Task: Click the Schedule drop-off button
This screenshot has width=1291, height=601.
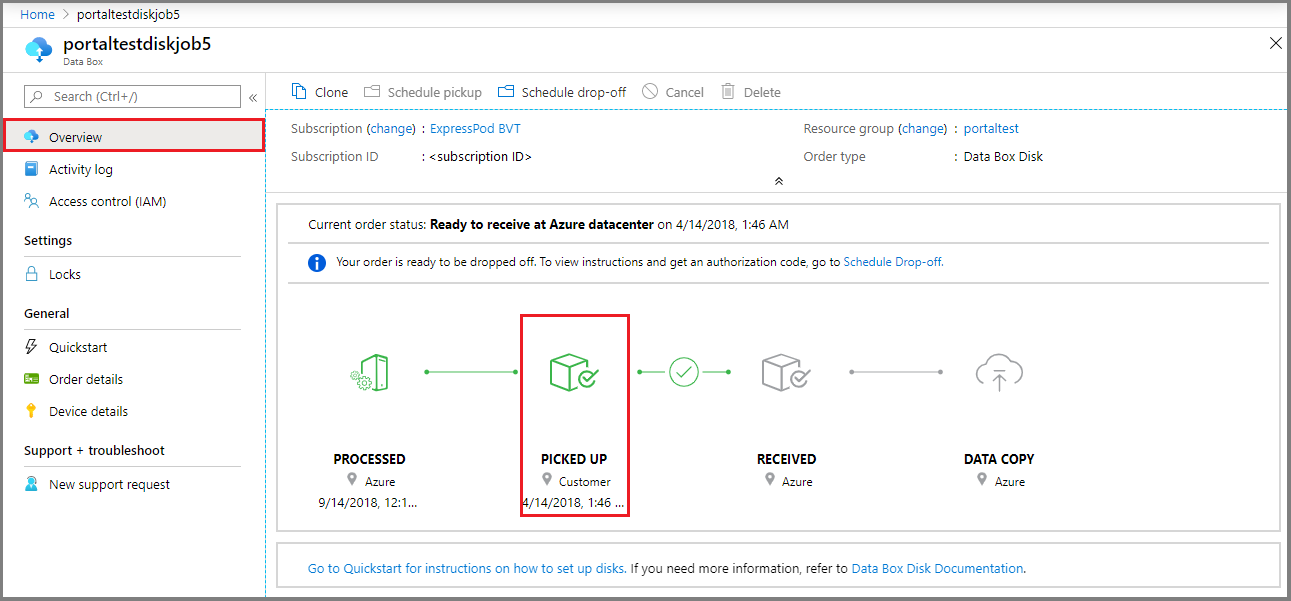Action: (562, 92)
